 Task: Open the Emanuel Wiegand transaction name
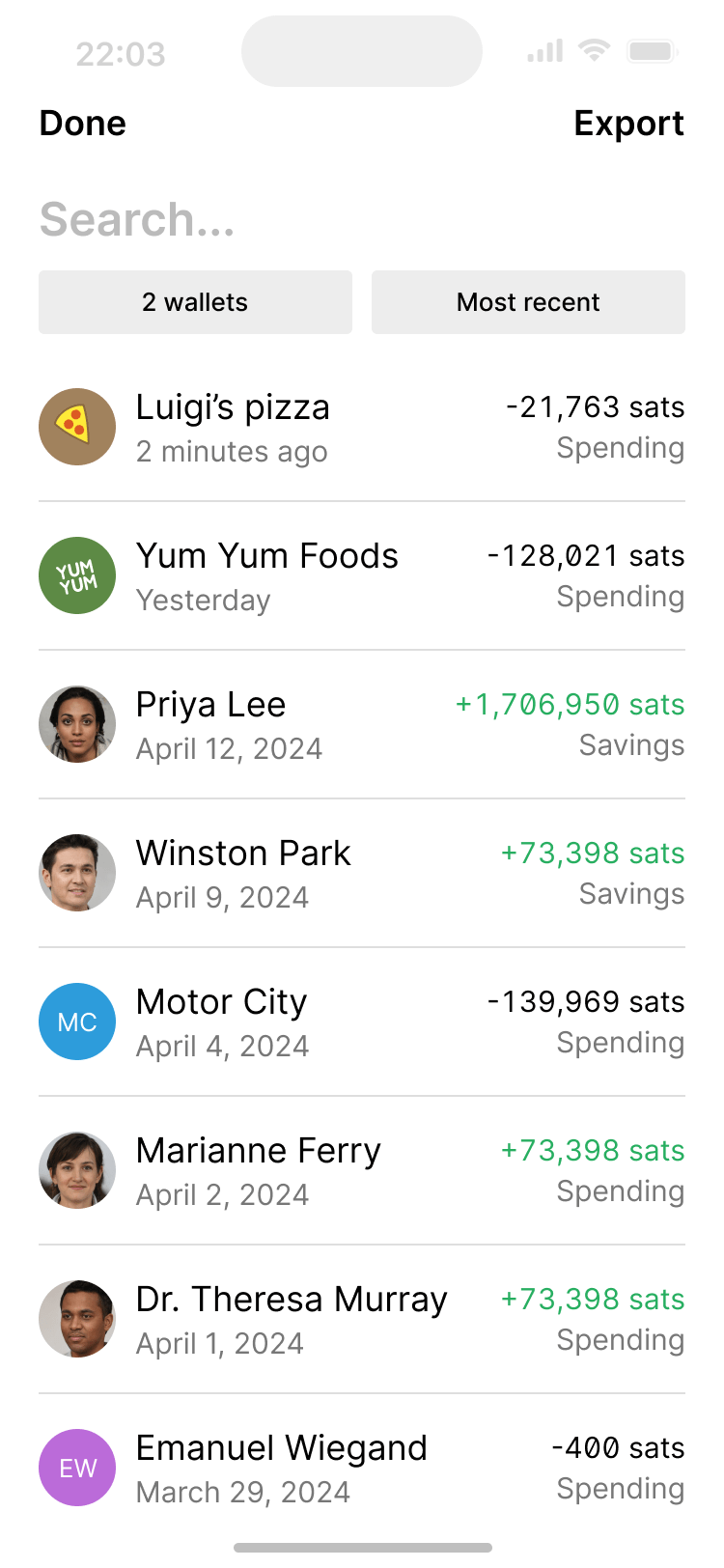click(x=281, y=1448)
